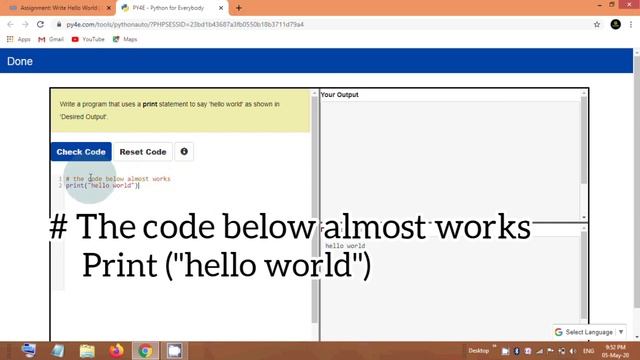Launch Firefox from the taskbar
This screenshot has height=360, width=640.
click(x=116, y=351)
